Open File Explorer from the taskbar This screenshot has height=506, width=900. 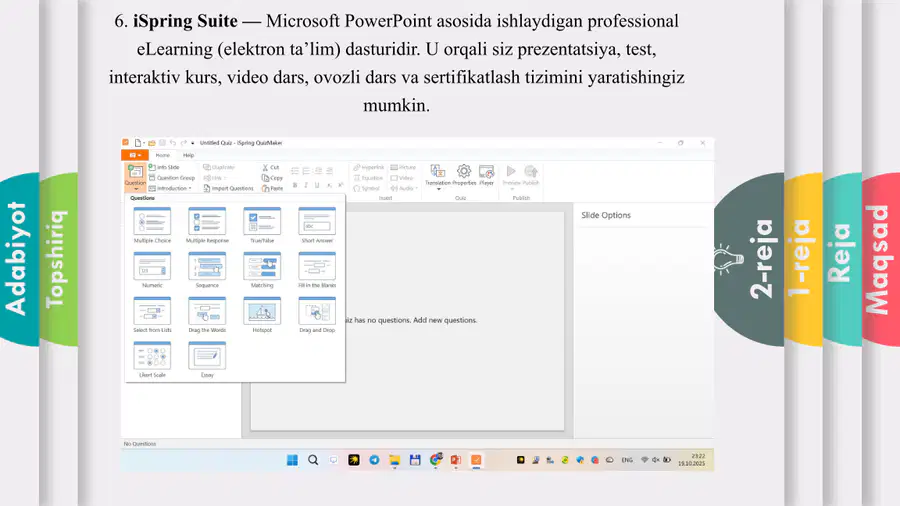coord(394,460)
